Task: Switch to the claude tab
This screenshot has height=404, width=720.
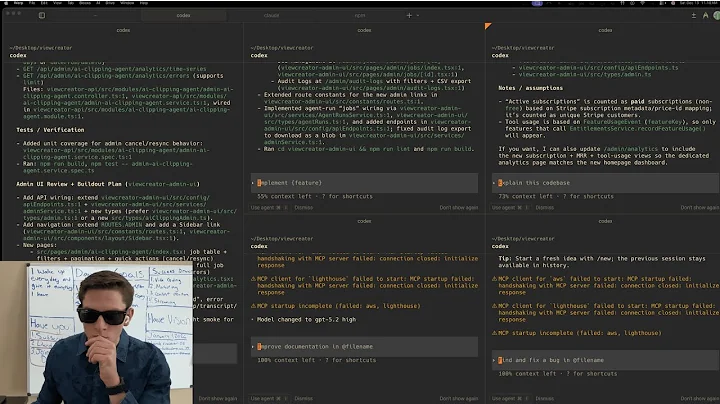Action: 271,15
